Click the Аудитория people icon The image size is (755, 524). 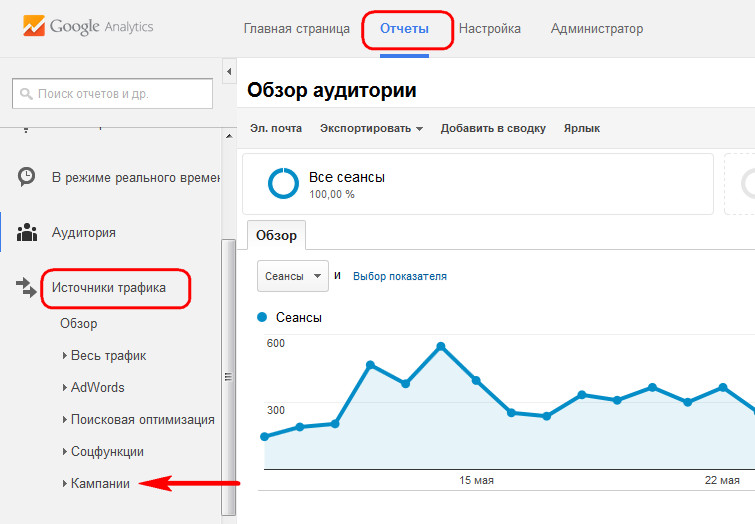[27, 232]
